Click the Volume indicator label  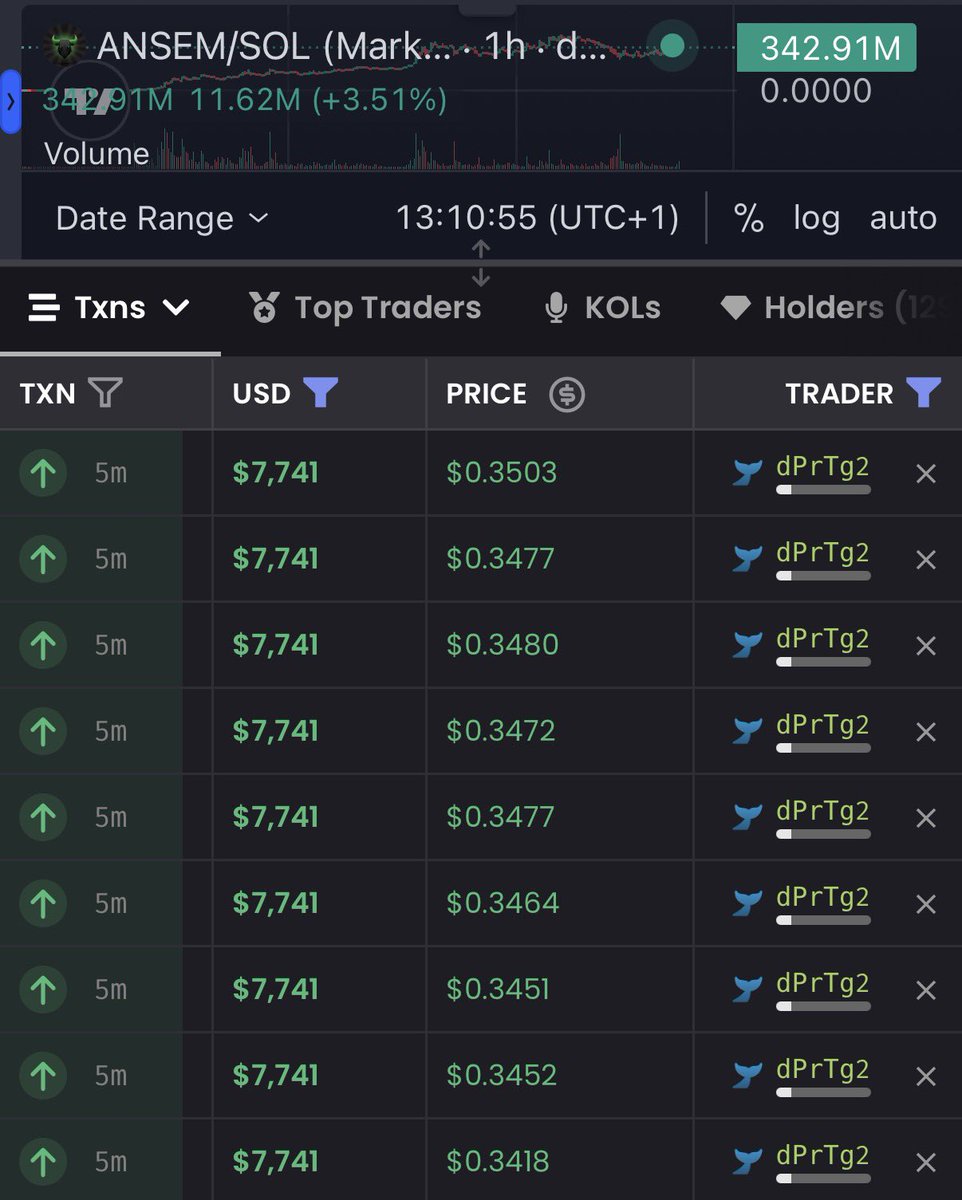[97, 153]
